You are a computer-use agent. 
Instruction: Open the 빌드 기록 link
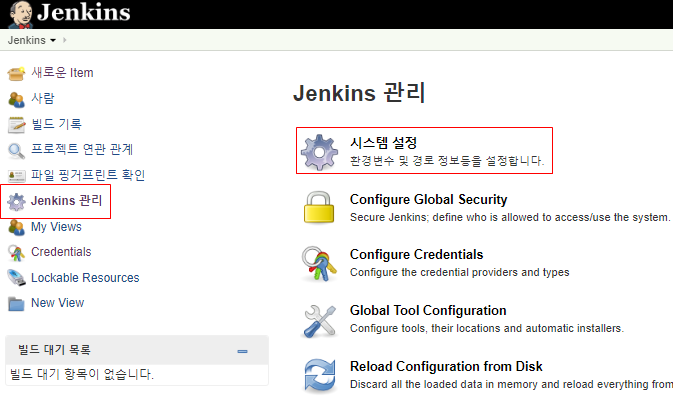point(56,124)
